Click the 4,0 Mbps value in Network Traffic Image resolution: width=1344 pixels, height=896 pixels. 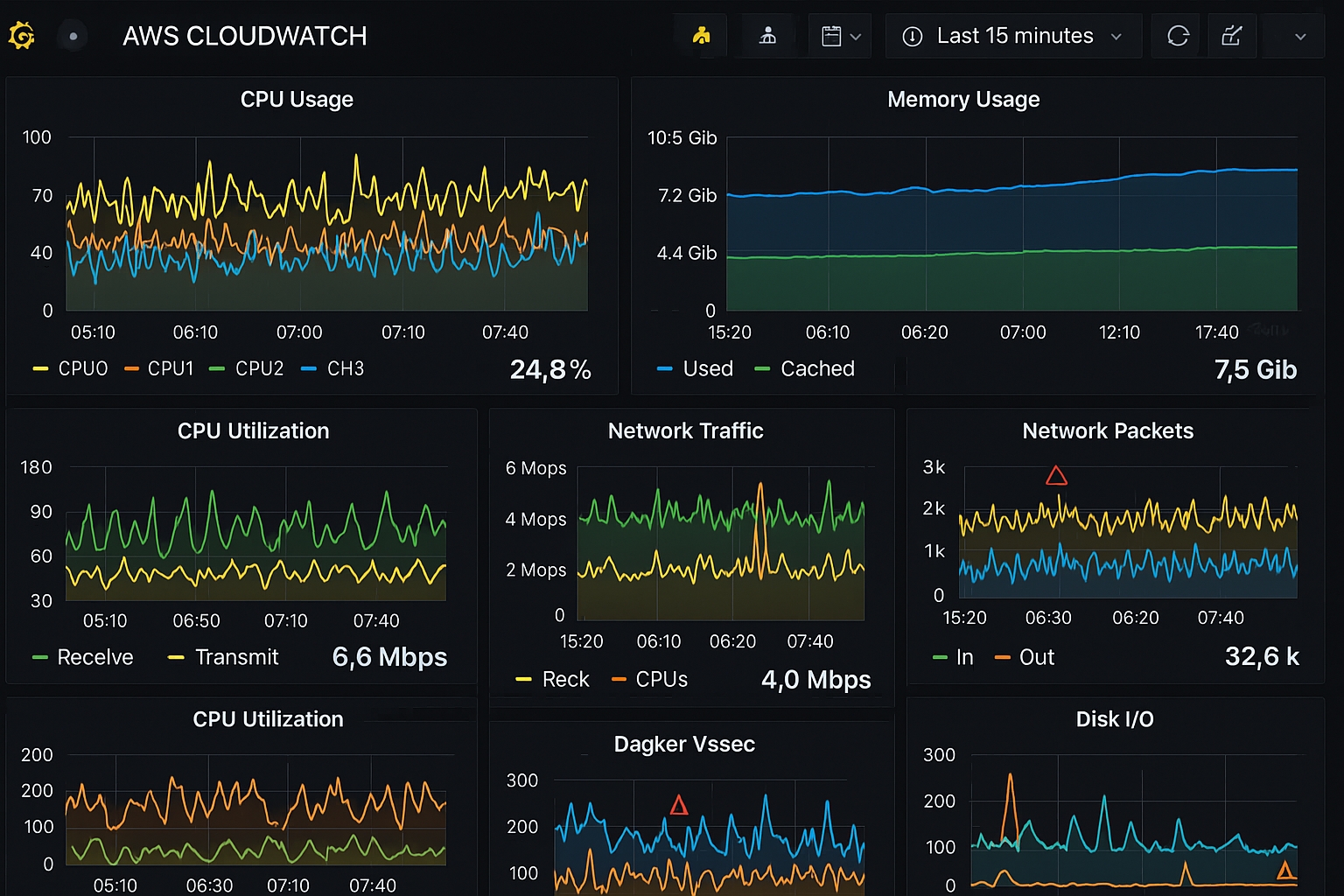(x=815, y=680)
